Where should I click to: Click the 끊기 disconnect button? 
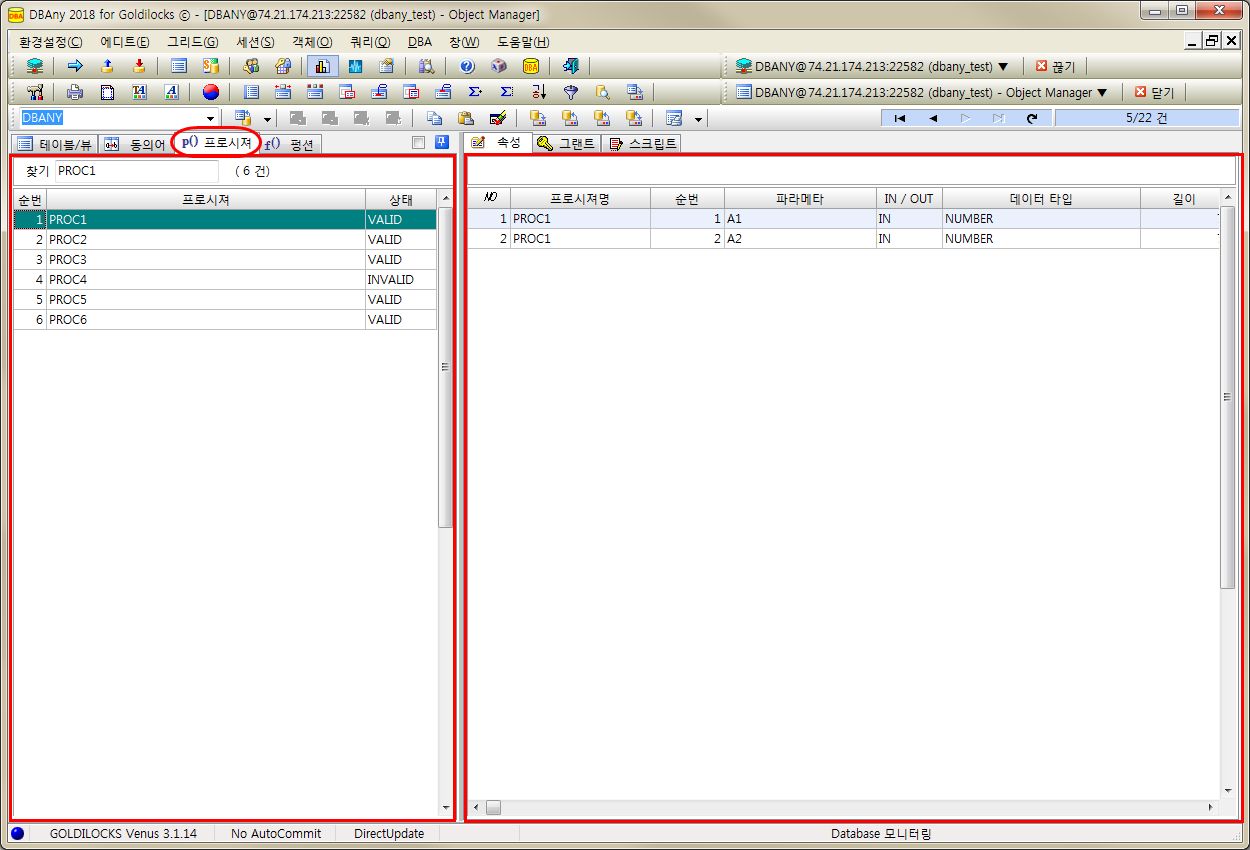point(1055,66)
